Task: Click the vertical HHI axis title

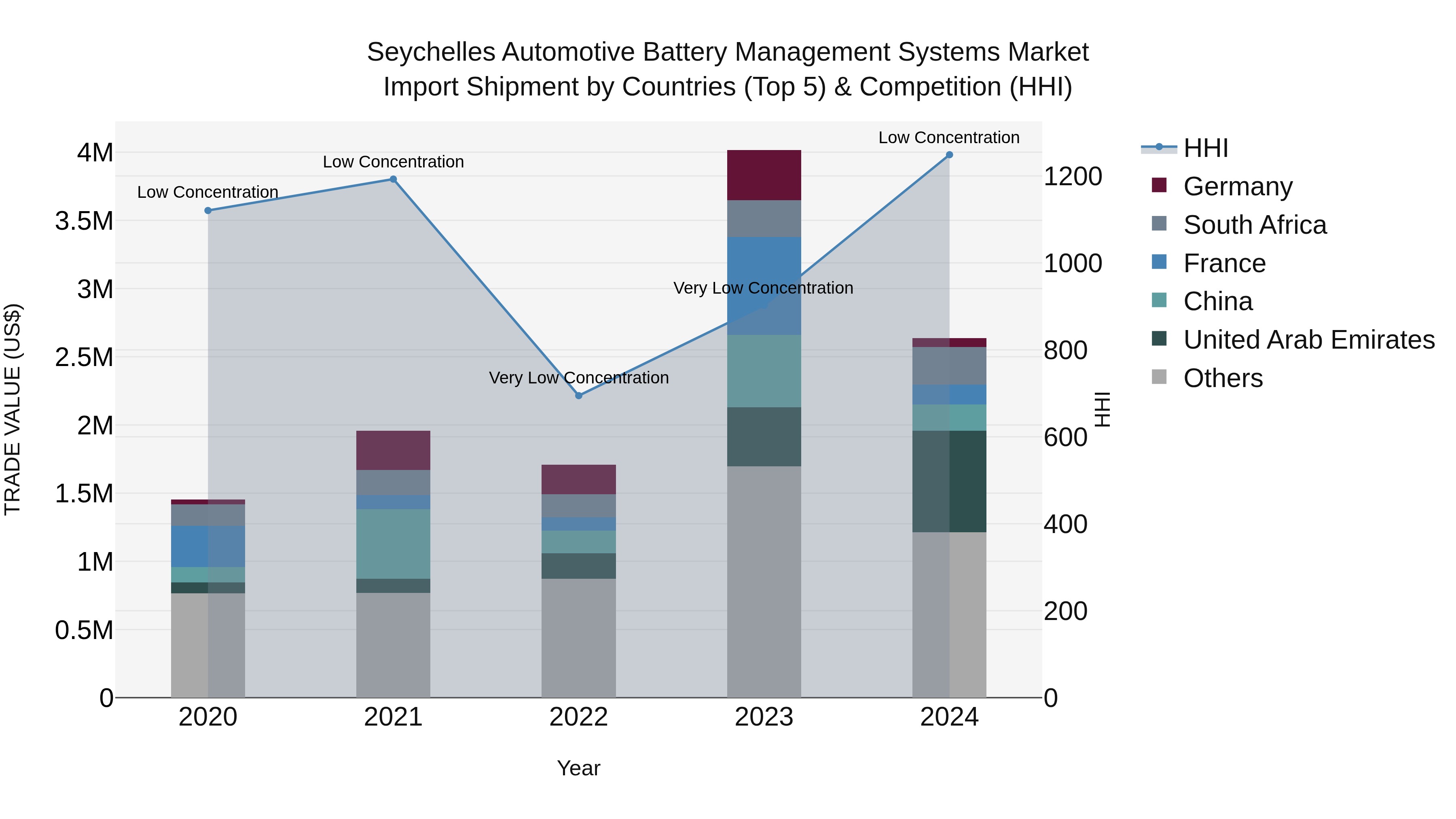Action: pyautogui.click(x=1103, y=409)
